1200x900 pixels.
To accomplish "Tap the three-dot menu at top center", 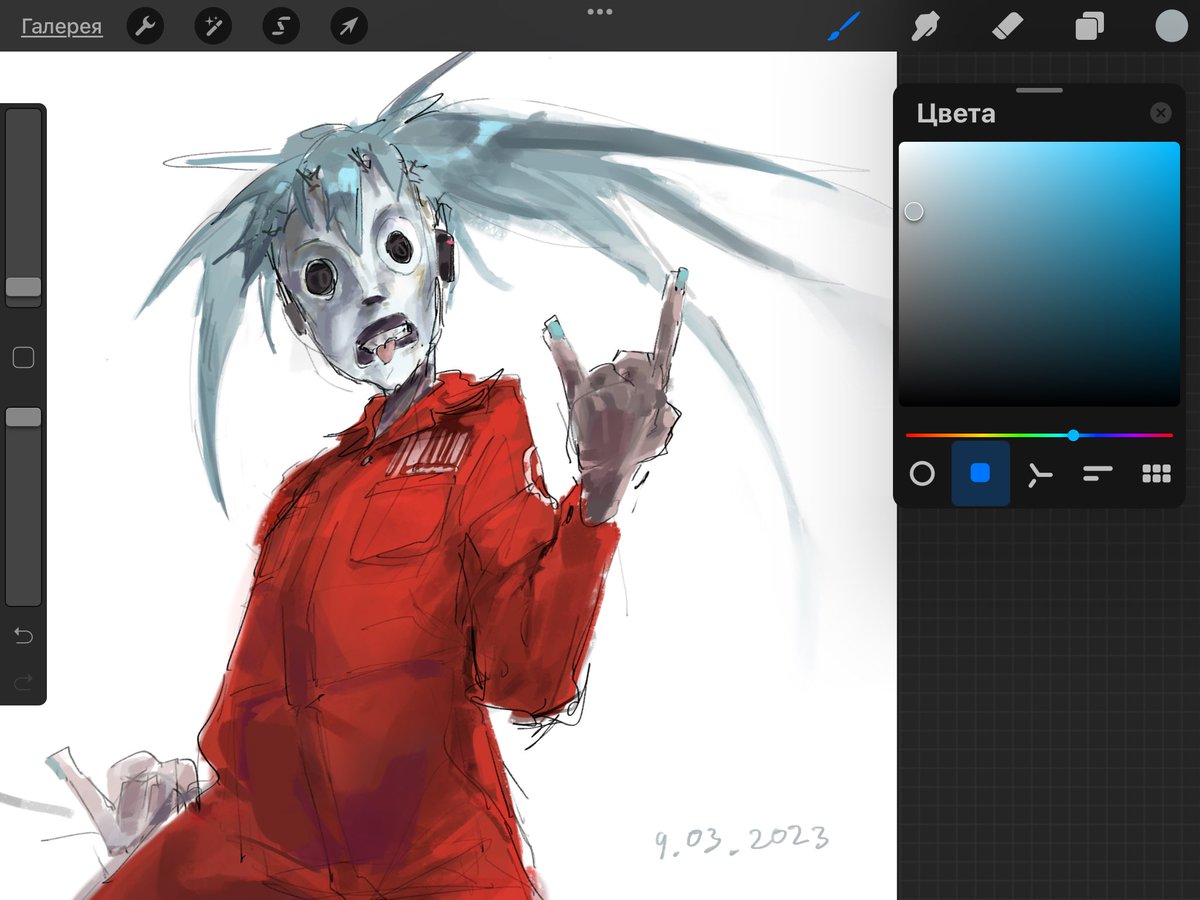I will tap(600, 12).
